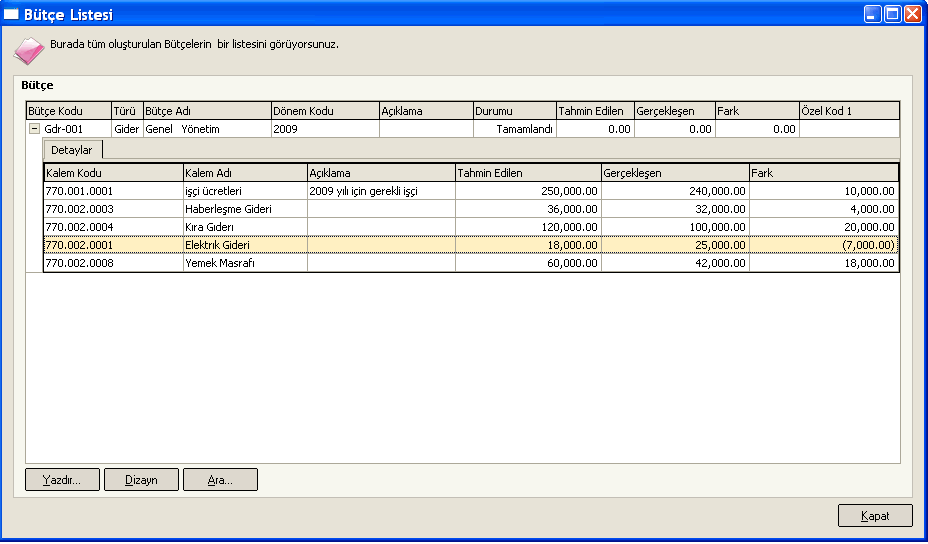
Task: Click the Yazdır... button
Action: pyautogui.click(x=62, y=479)
